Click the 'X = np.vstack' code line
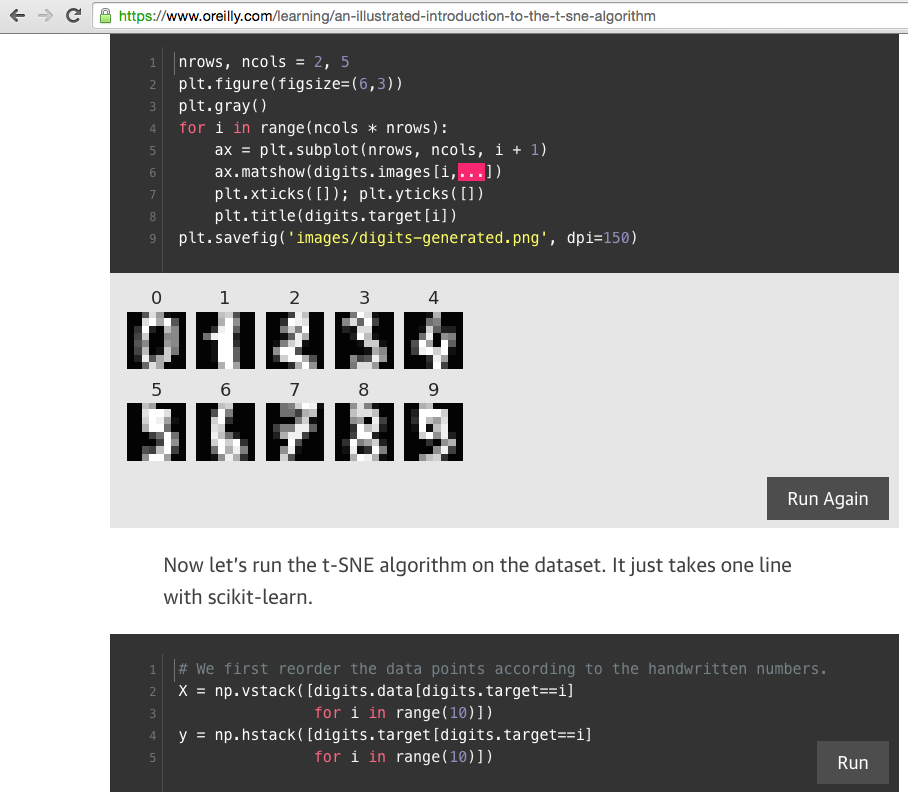This screenshot has height=804, width=908. [x=376, y=691]
